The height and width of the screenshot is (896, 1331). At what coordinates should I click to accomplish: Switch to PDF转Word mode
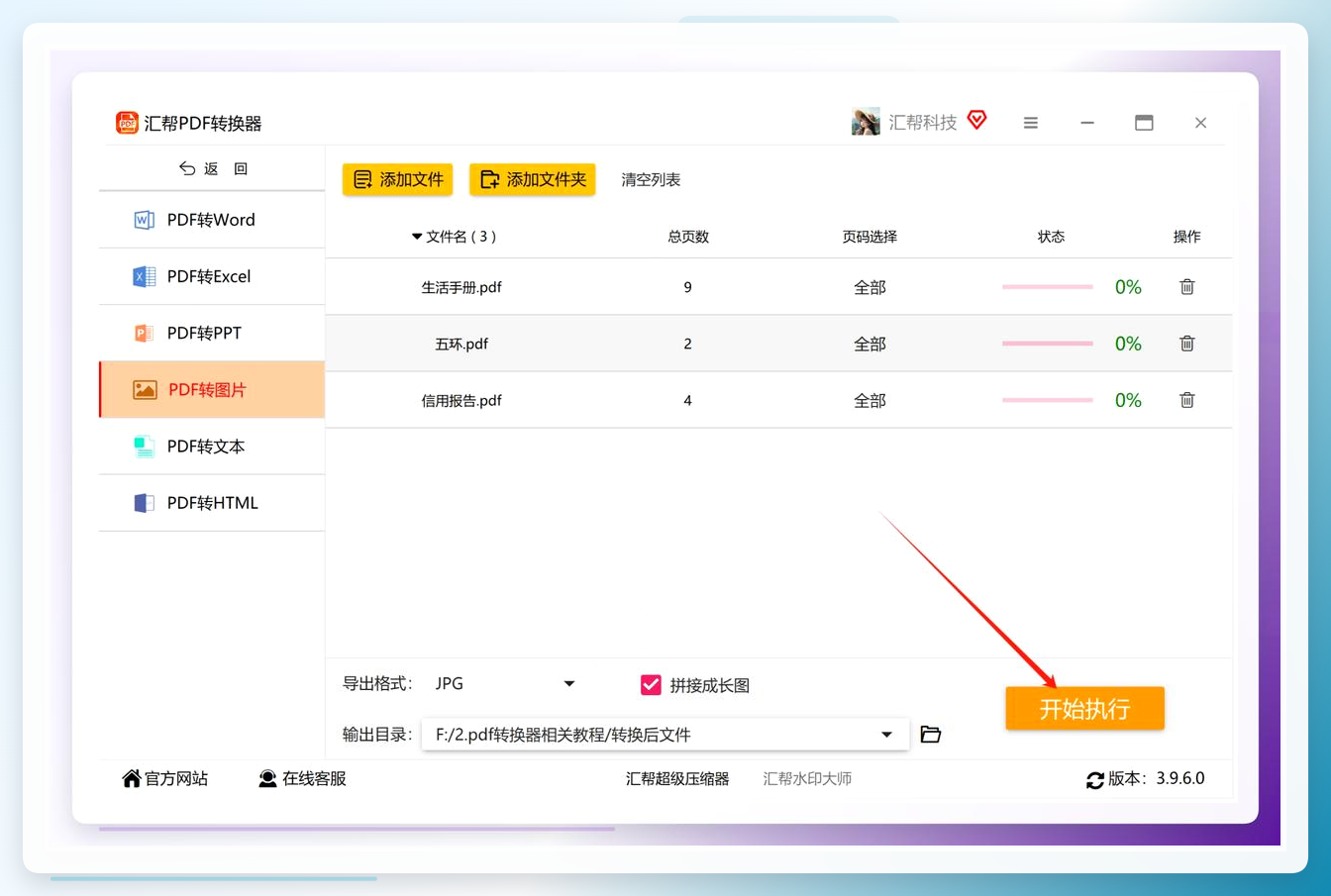click(x=212, y=220)
